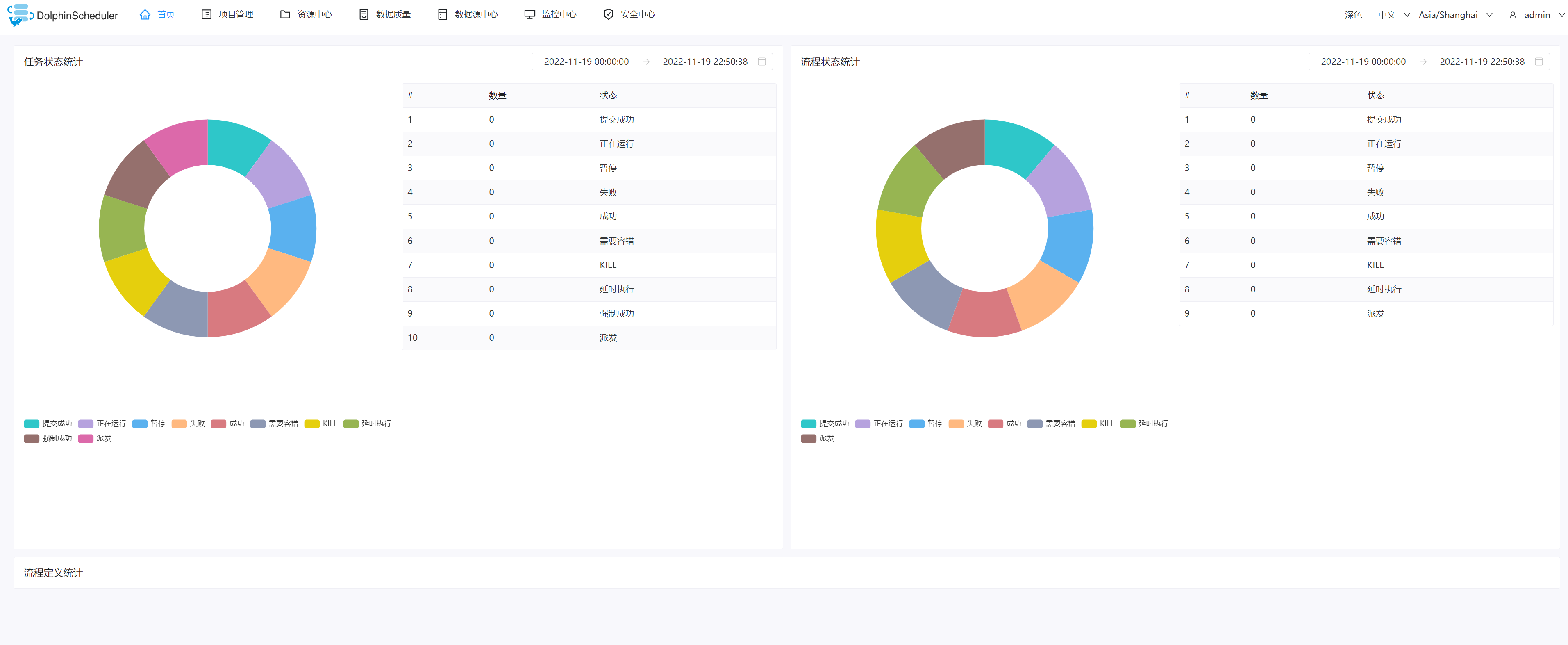Click process status start date field
This screenshot has height=645, width=1568.
click(x=1363, y=62)
